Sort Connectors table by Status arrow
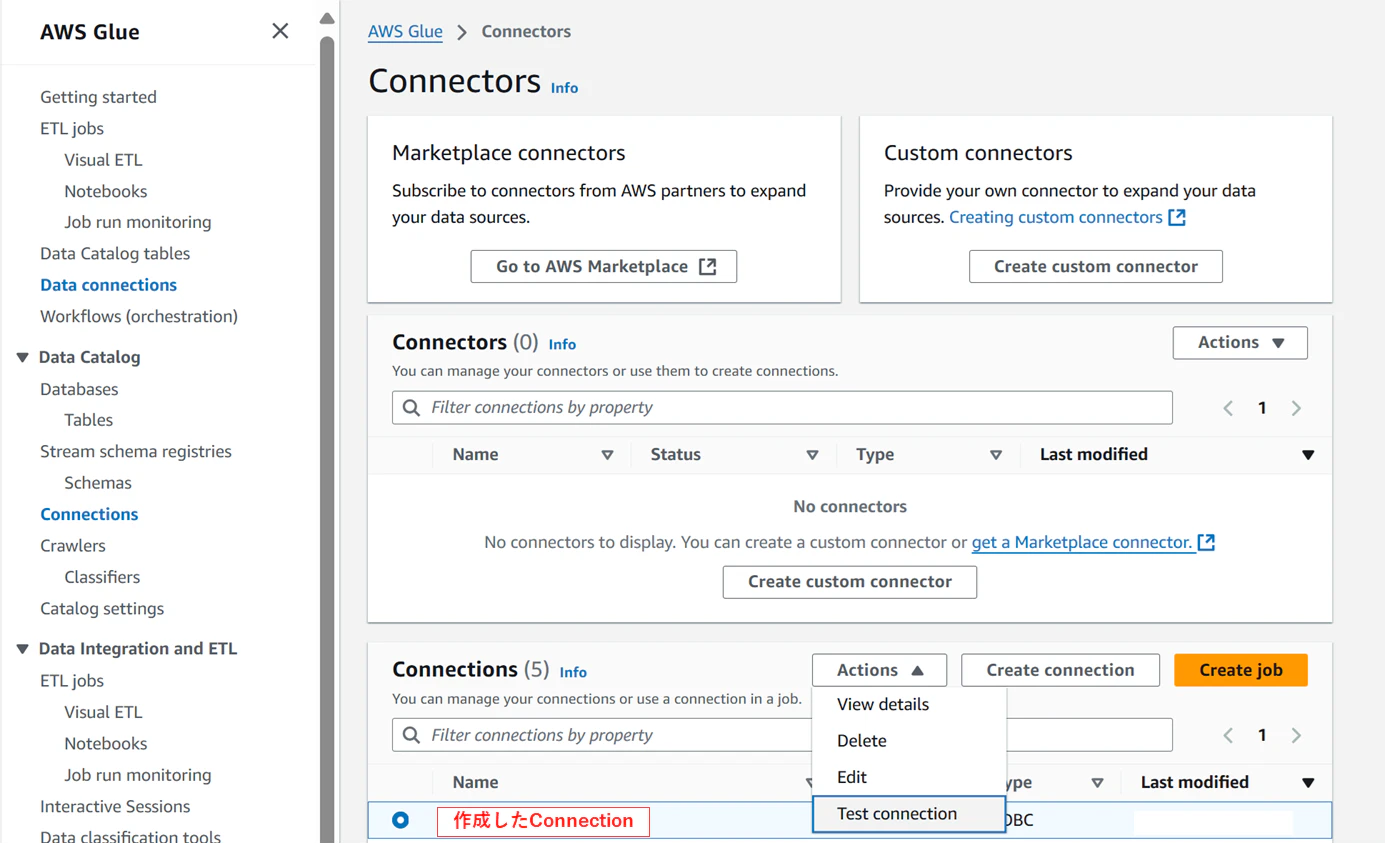1385x845 pixels. click(x=812, y=455)
